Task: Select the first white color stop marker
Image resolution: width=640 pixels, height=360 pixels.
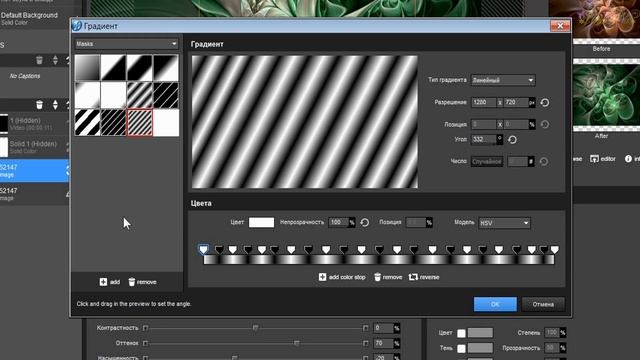Action: (204, 249)
